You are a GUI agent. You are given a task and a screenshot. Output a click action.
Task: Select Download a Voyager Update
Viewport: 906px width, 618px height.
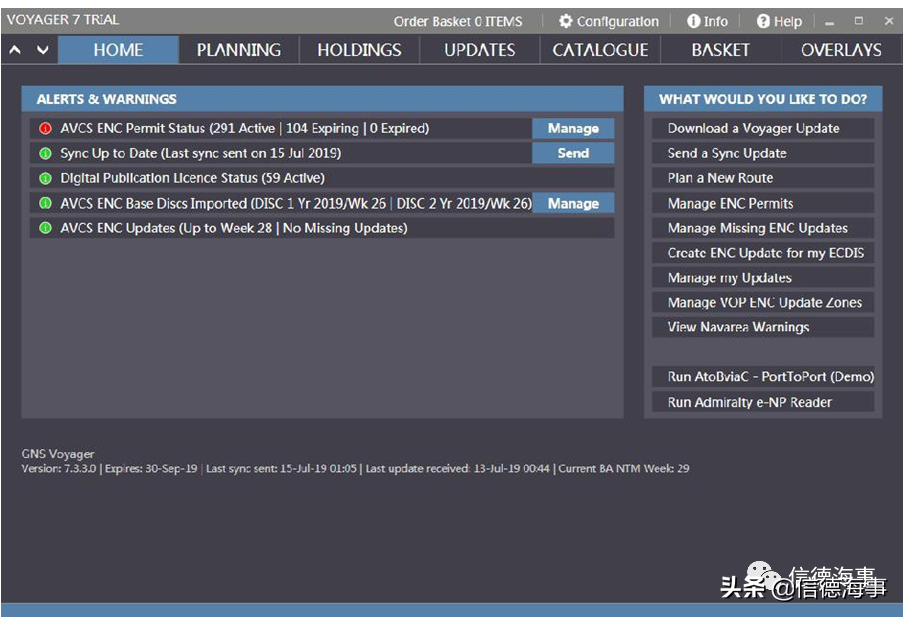(763, 128)
